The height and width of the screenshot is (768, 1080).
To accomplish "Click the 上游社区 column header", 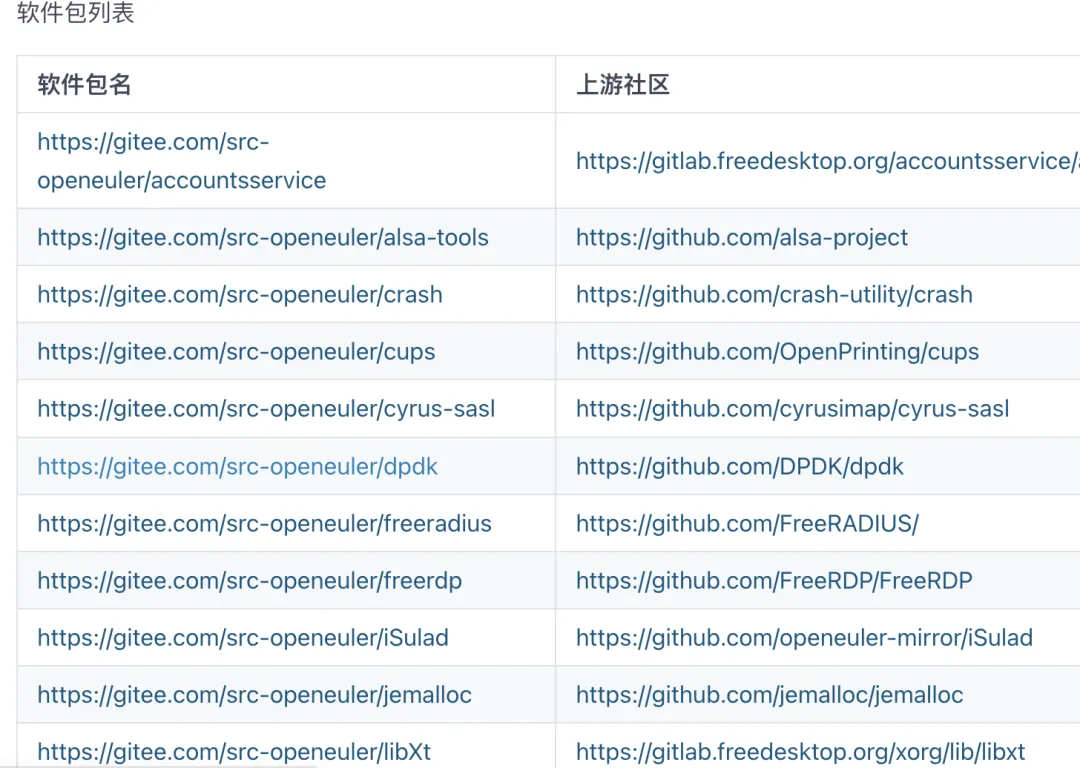I will 623,85.
